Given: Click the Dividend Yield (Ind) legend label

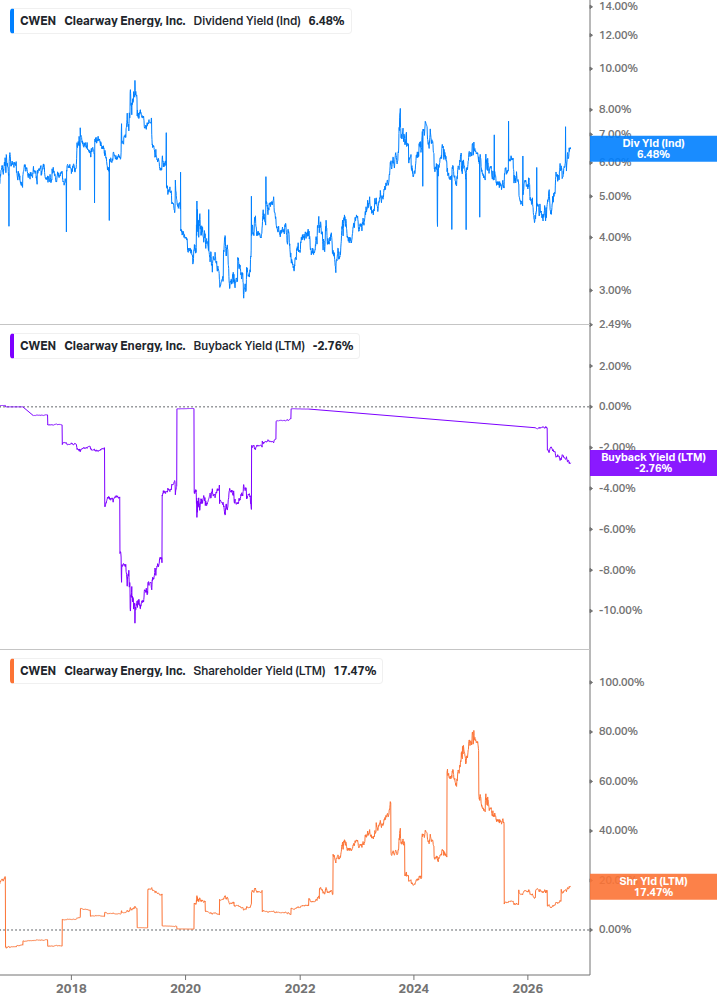Looking at the screenshot, I should (x=247, y=21).
